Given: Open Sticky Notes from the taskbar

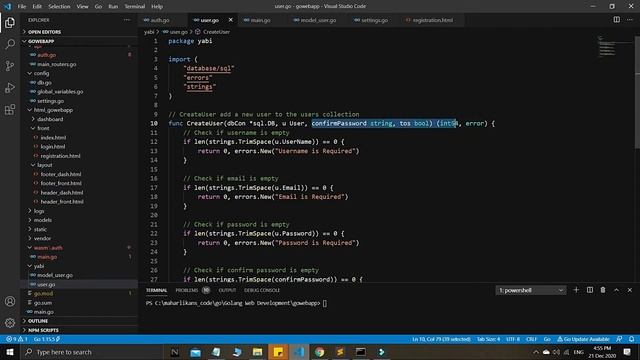Looking at the screenshot, I should click(x=278, y=352).
